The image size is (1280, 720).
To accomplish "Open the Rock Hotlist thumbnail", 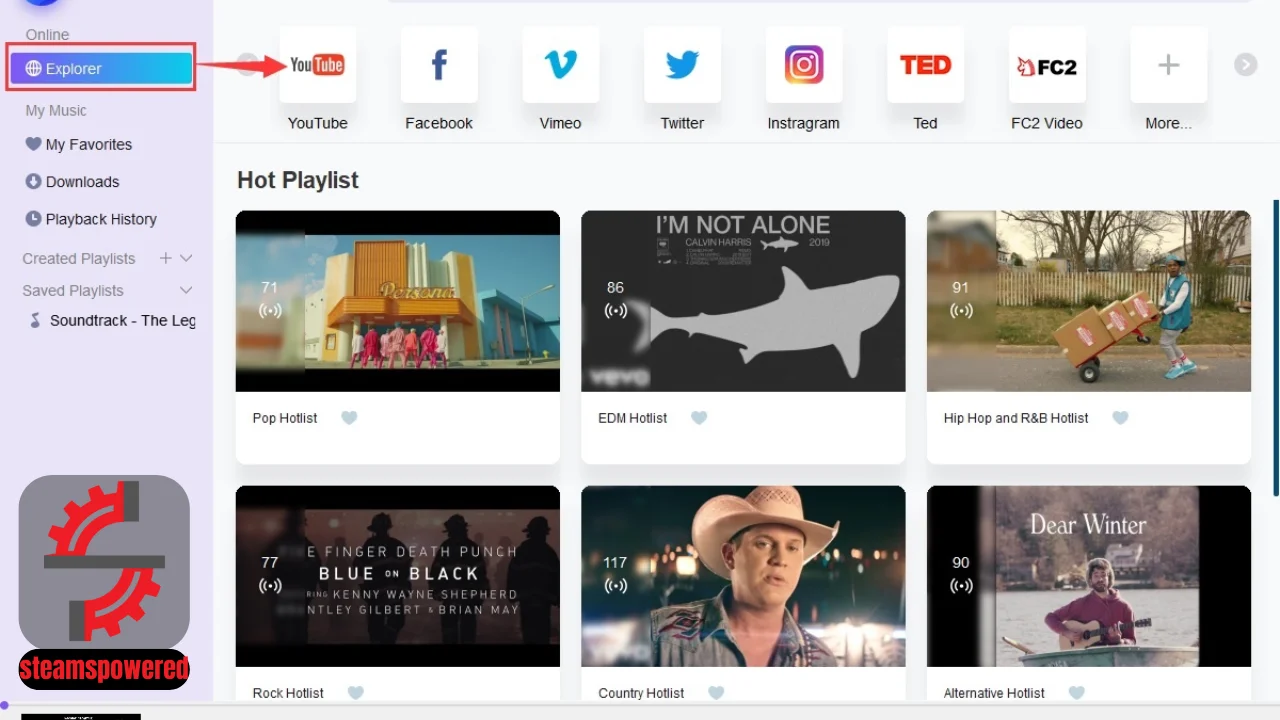I will 398,576.
